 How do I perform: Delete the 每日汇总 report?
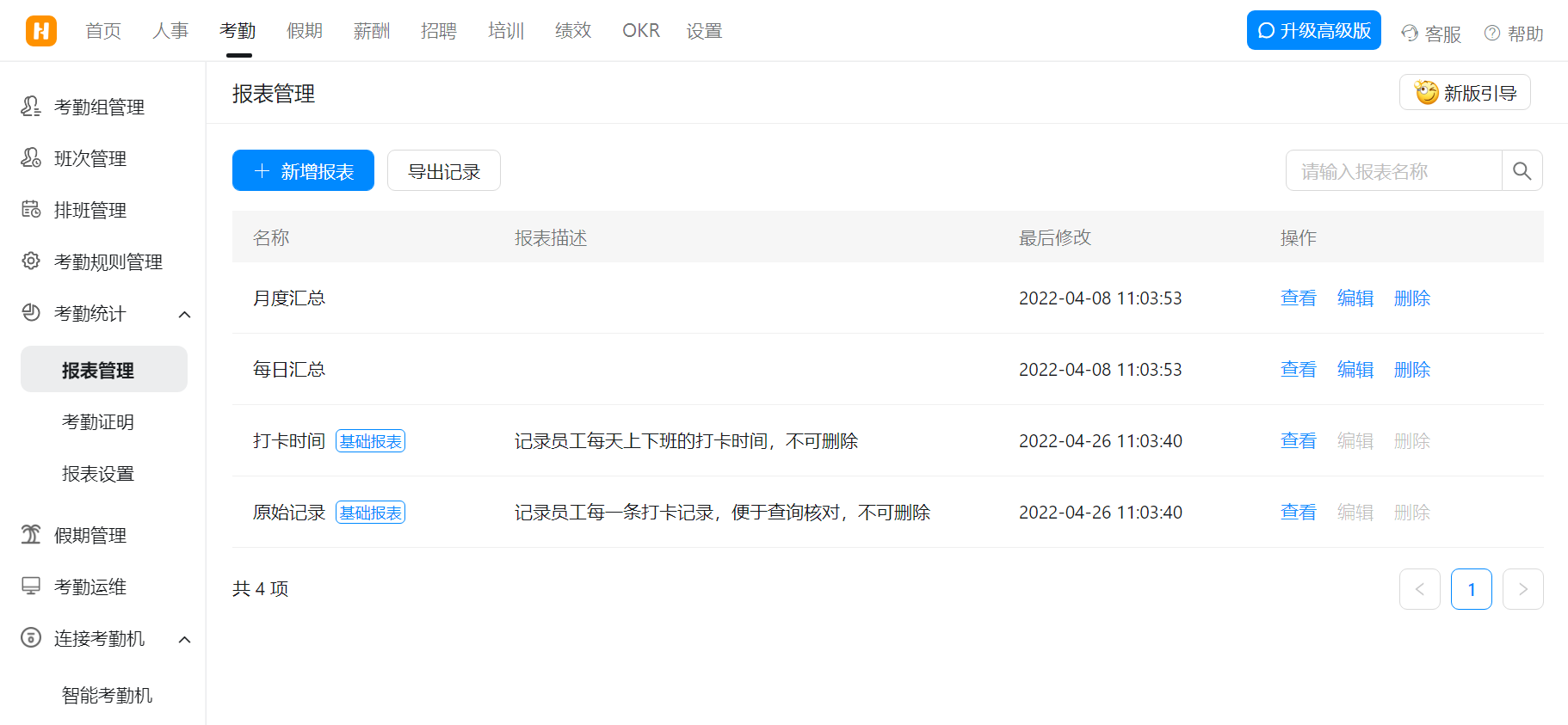pos(1411,370)
